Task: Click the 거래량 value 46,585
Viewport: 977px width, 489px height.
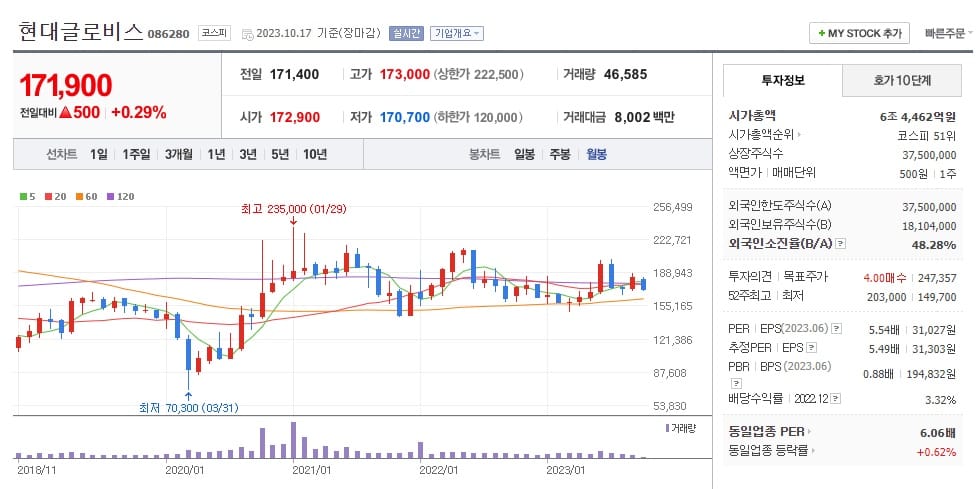Action: 626,74
